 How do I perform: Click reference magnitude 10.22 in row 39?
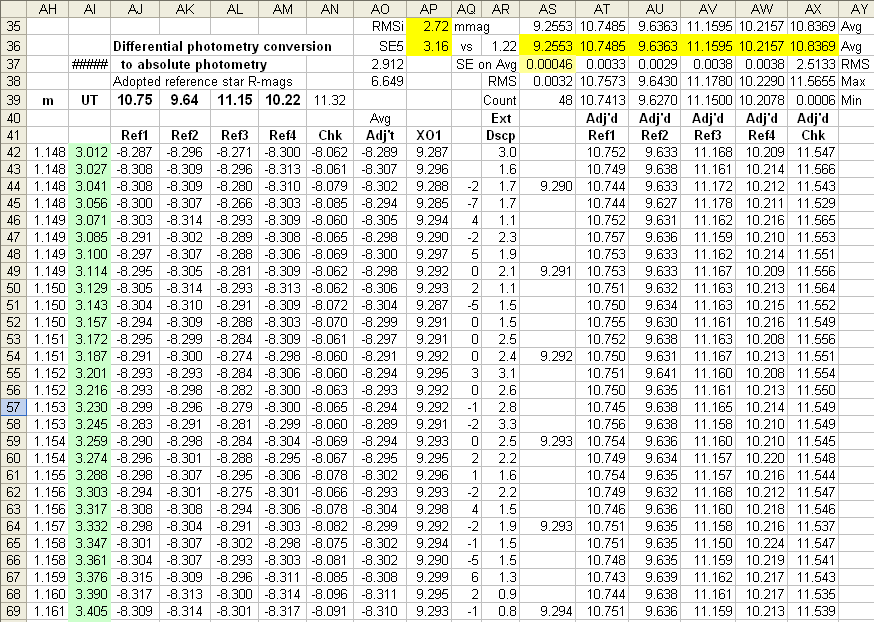(283, 100)
